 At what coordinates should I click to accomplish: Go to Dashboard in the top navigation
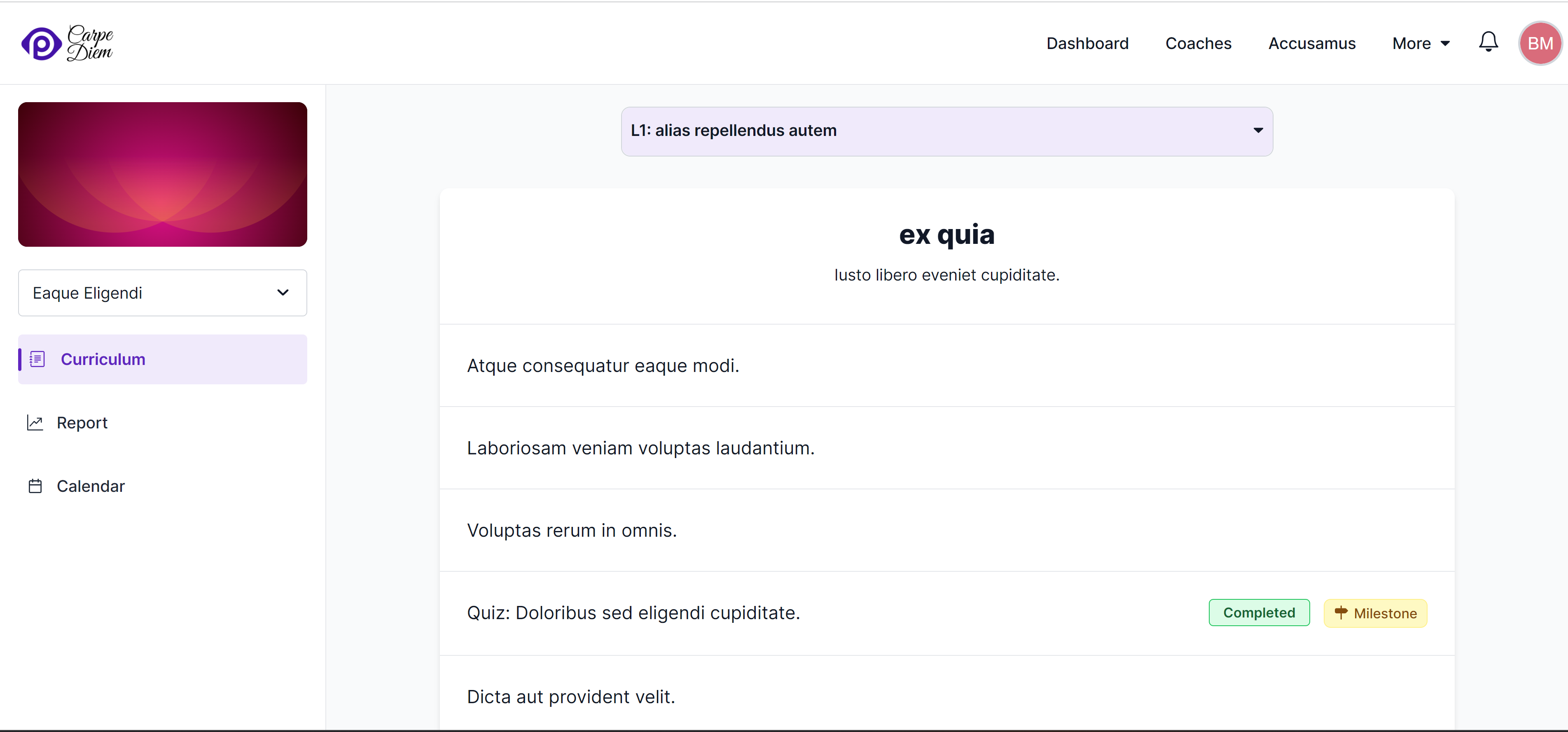[1087, 44]
